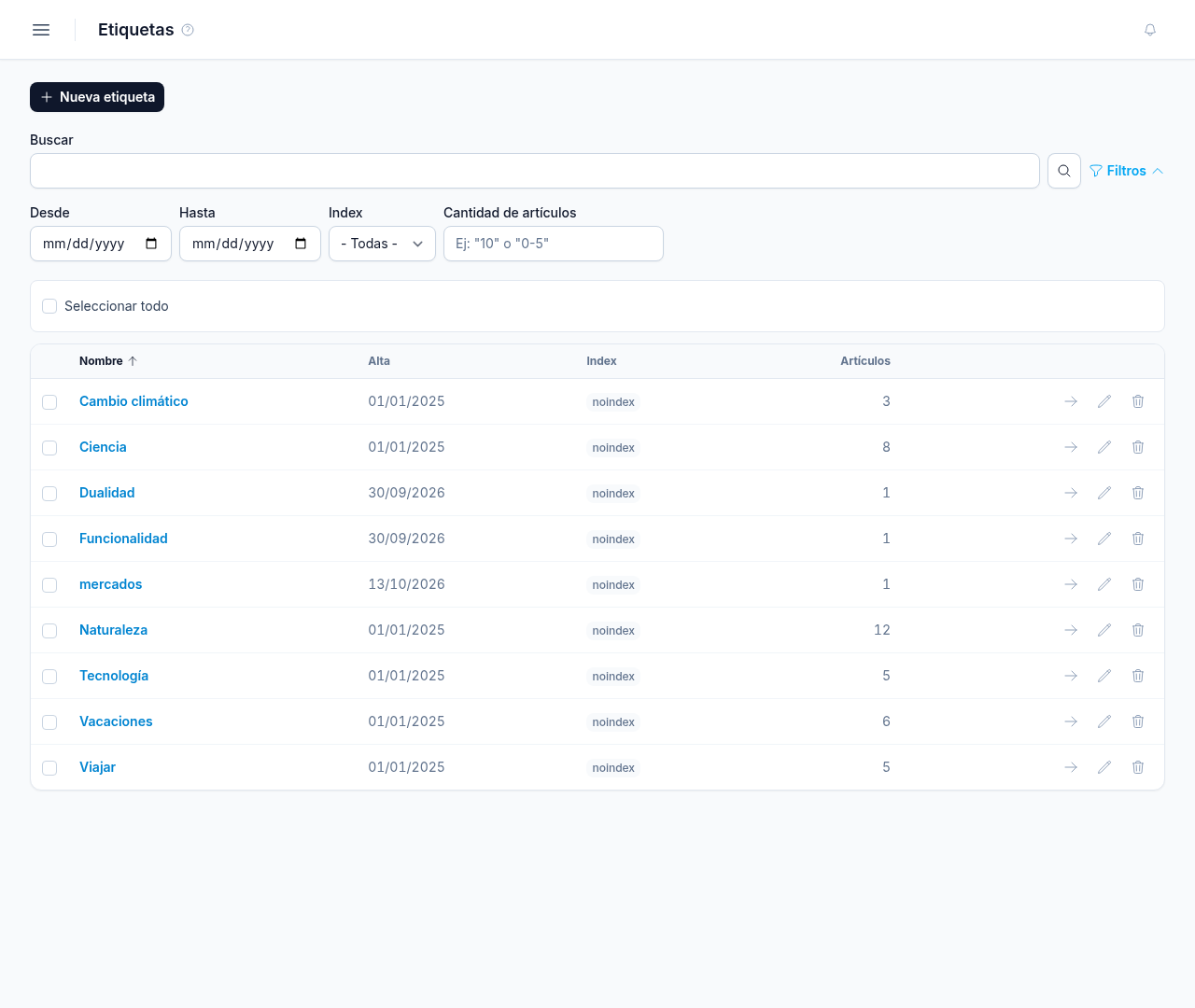
Task: Open the Viajar tag arrow
Action: pos(1071,767)
